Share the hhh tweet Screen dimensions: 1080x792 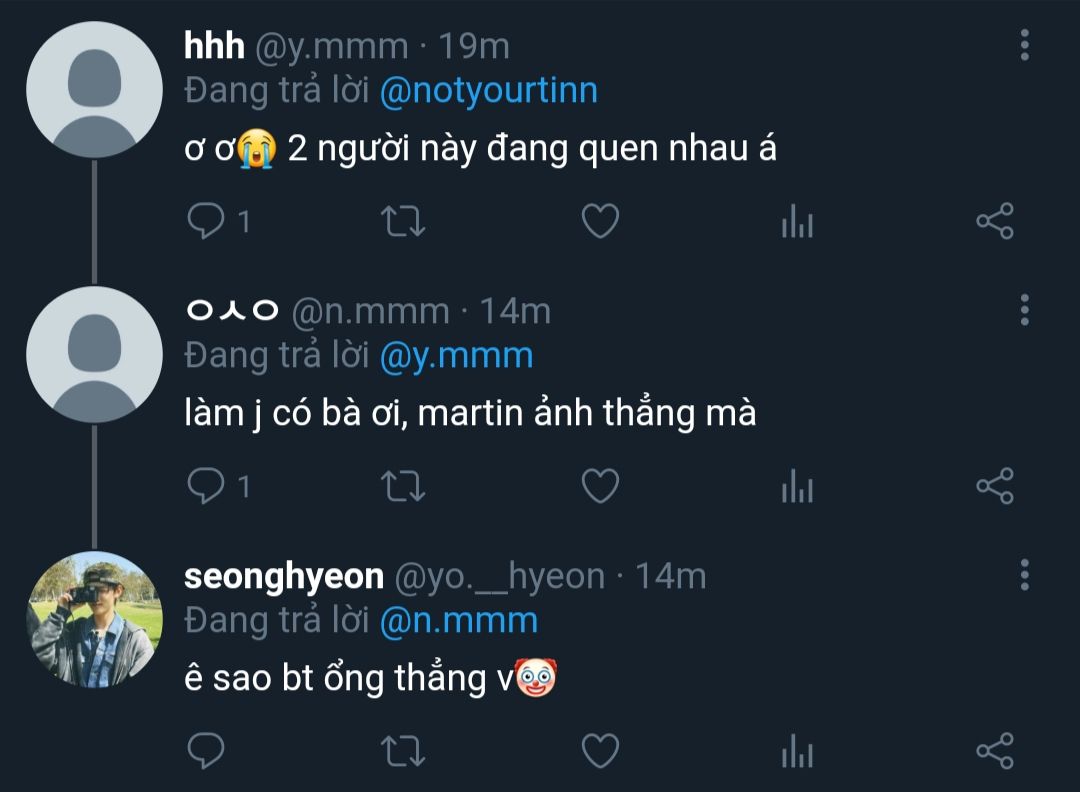point(994,221)
